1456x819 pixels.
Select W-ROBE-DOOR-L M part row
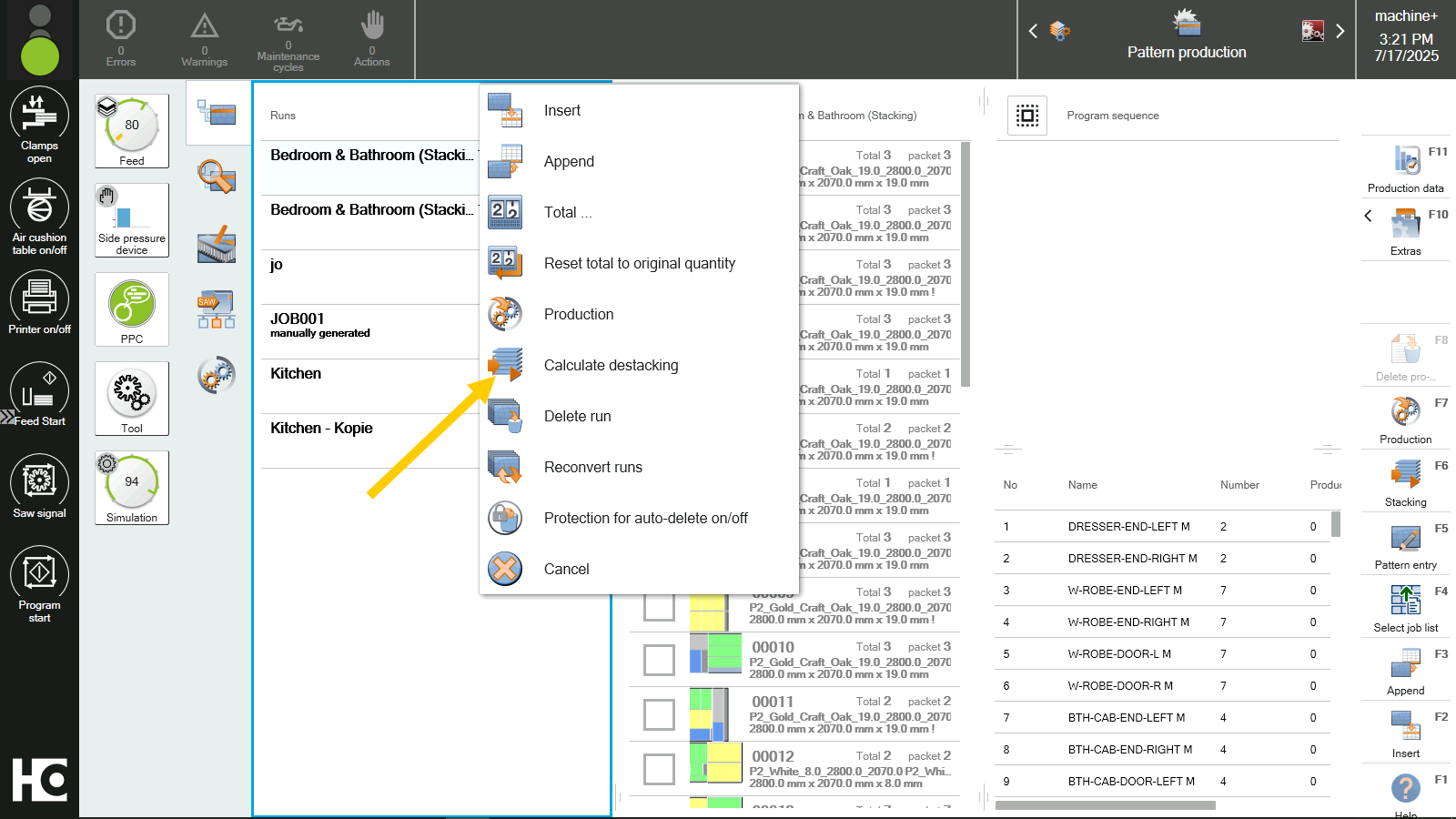tap(1163, 653)
